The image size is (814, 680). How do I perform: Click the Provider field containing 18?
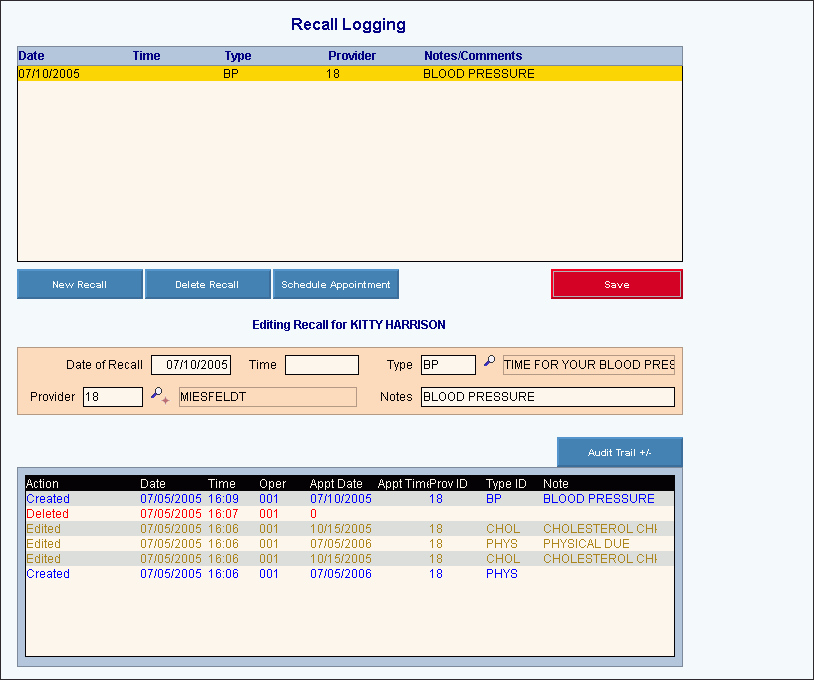(112, 397)
